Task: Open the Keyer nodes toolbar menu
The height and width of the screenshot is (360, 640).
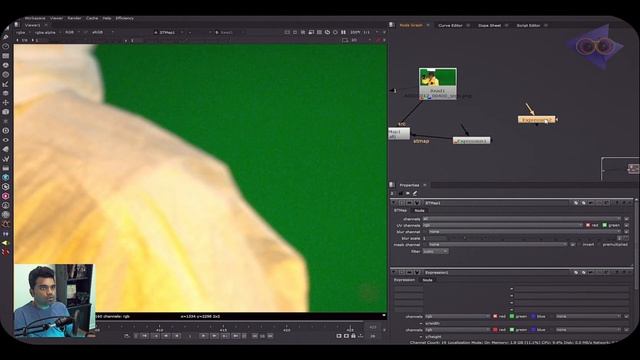Action: tap(6, 84)
